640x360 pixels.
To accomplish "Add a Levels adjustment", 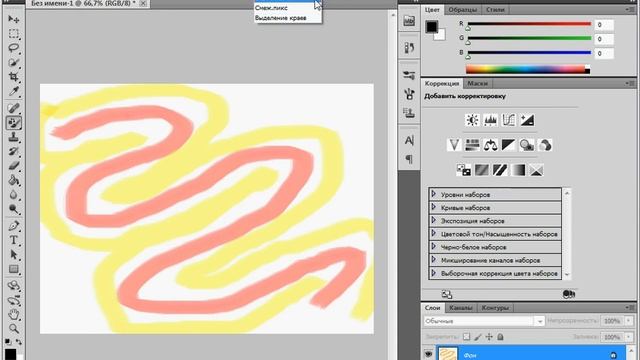I will pos(490,120).
